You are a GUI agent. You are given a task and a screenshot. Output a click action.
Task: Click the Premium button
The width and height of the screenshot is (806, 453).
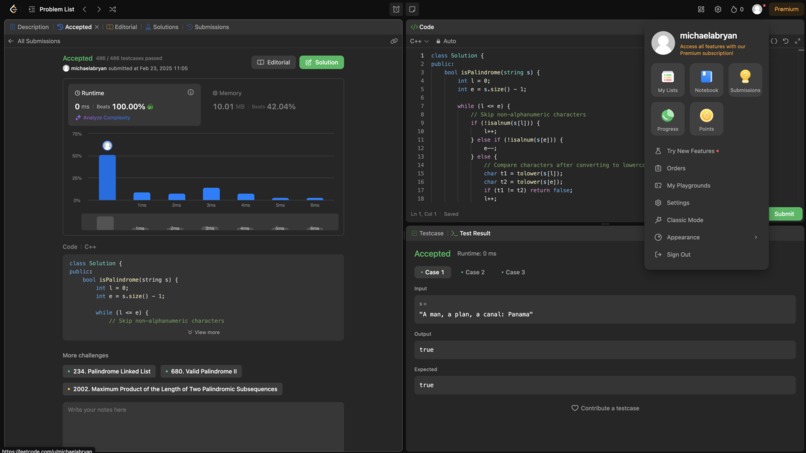[786, 9]
